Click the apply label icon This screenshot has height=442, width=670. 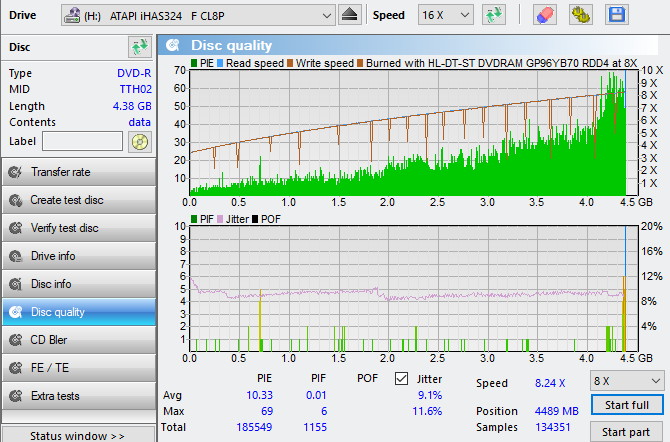click(x=139, y=142)
